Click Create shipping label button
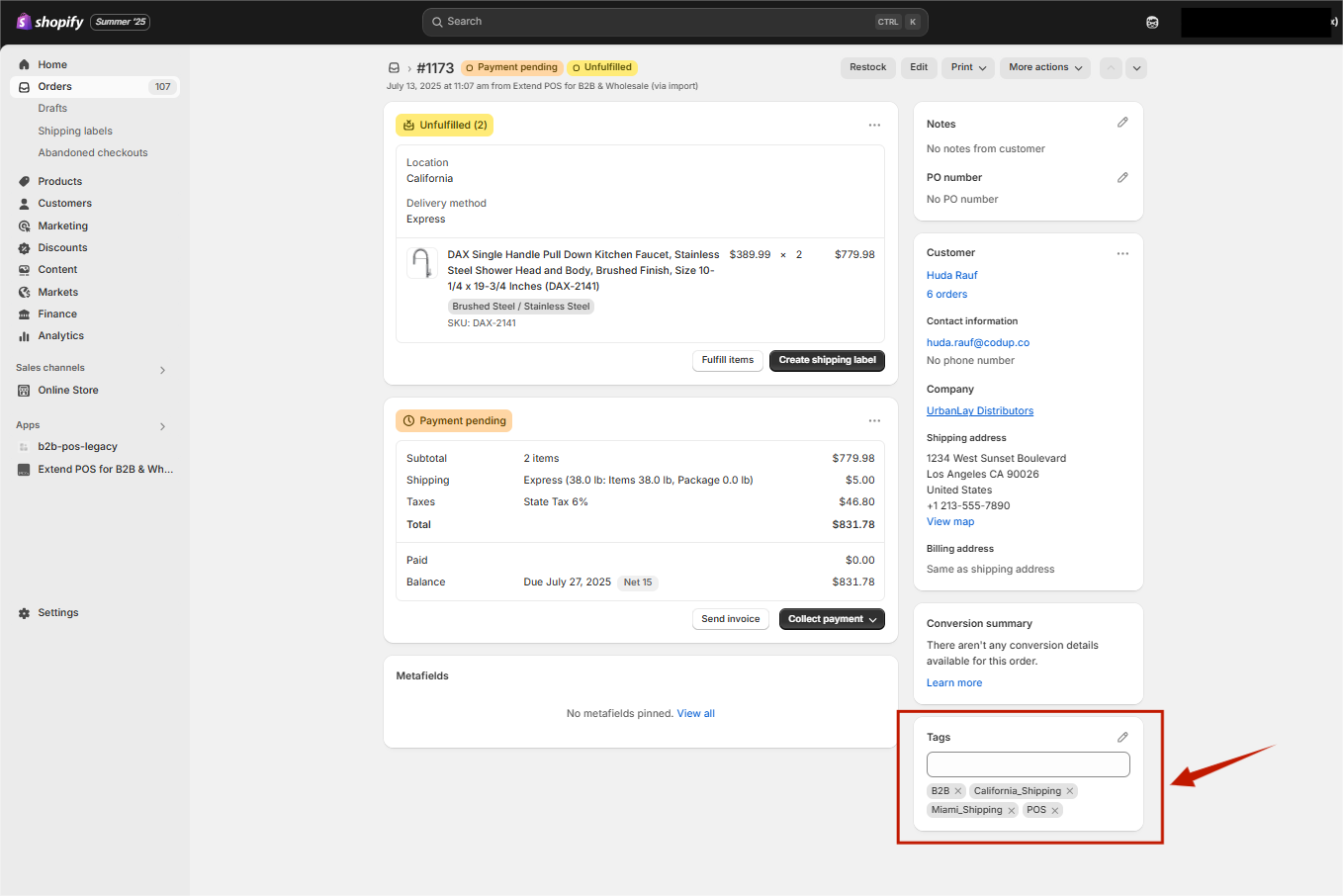Image resolution: width=1343 pixels, height=896 pixels. [x=827, y=361]
